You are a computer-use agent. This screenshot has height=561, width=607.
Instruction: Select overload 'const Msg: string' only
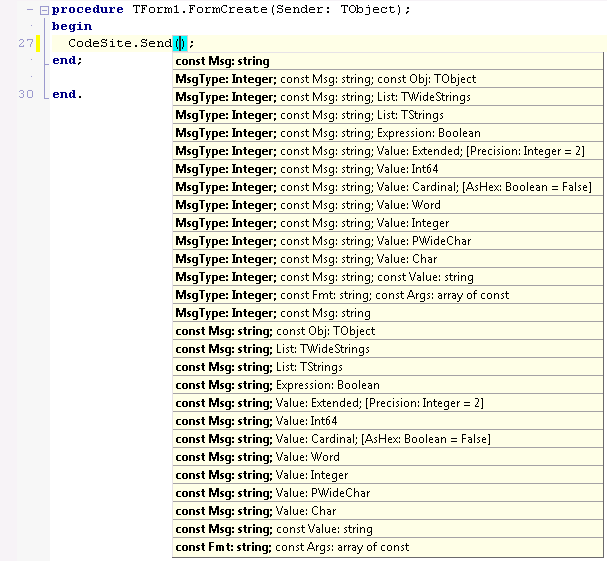click(x=388, y=61)
